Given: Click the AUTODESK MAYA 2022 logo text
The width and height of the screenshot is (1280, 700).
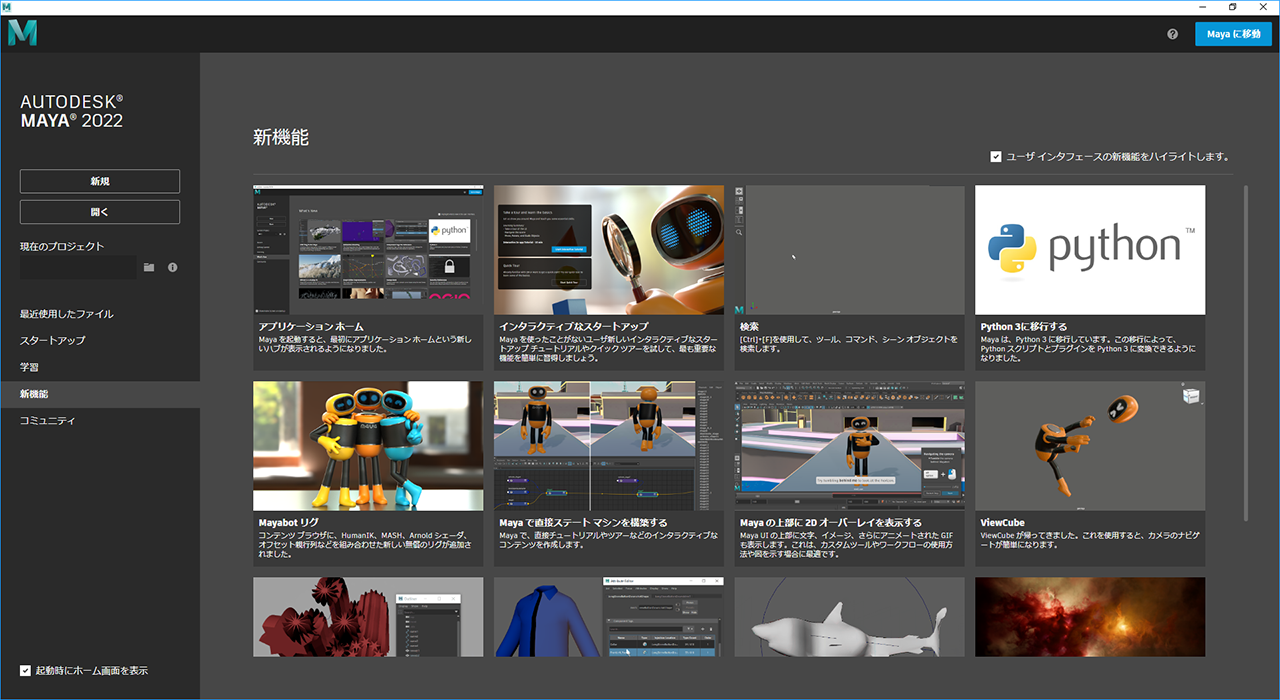Looking at the screenshot, I should click(72, 111).
